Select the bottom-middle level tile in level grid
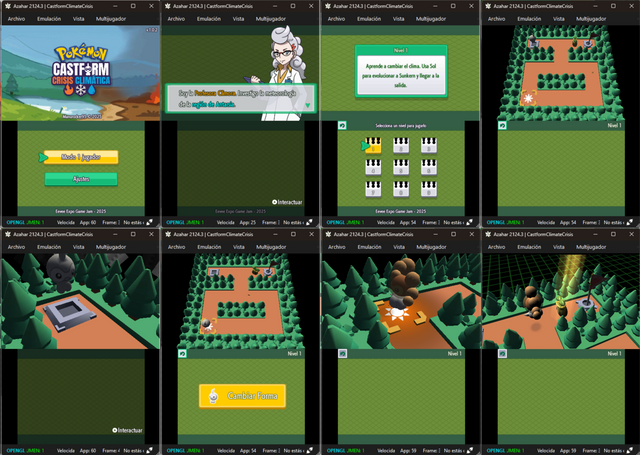640x455 pixels. [x=401, y=189]
